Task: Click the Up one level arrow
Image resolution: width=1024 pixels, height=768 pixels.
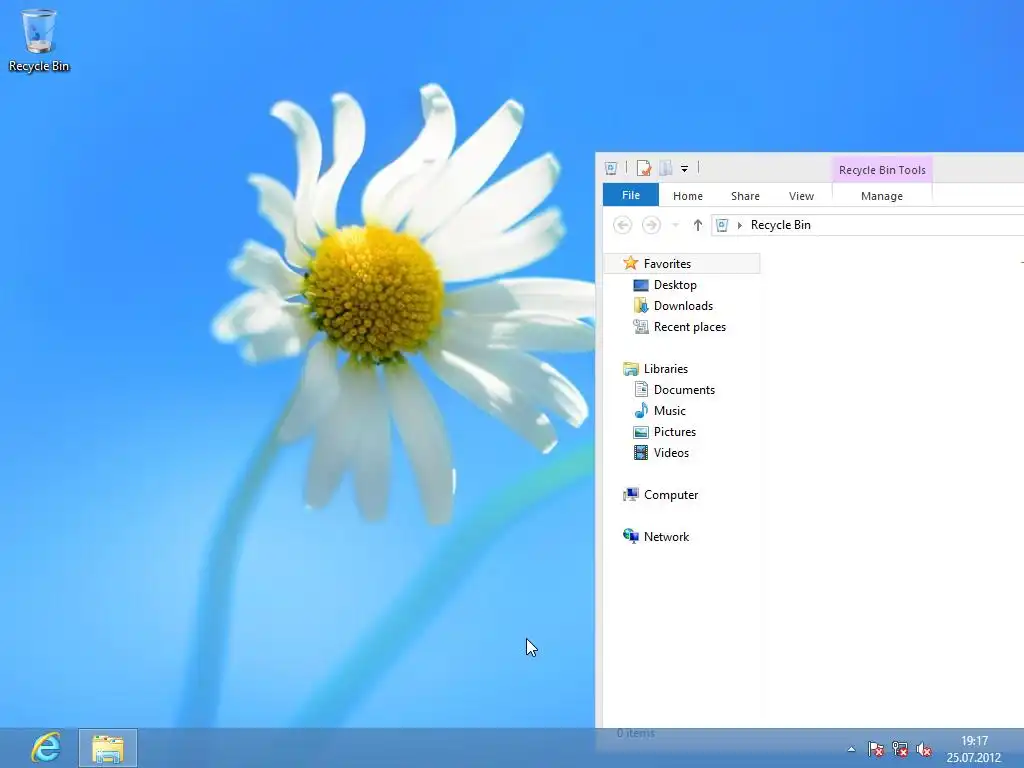Action: [x=697, y=225]
